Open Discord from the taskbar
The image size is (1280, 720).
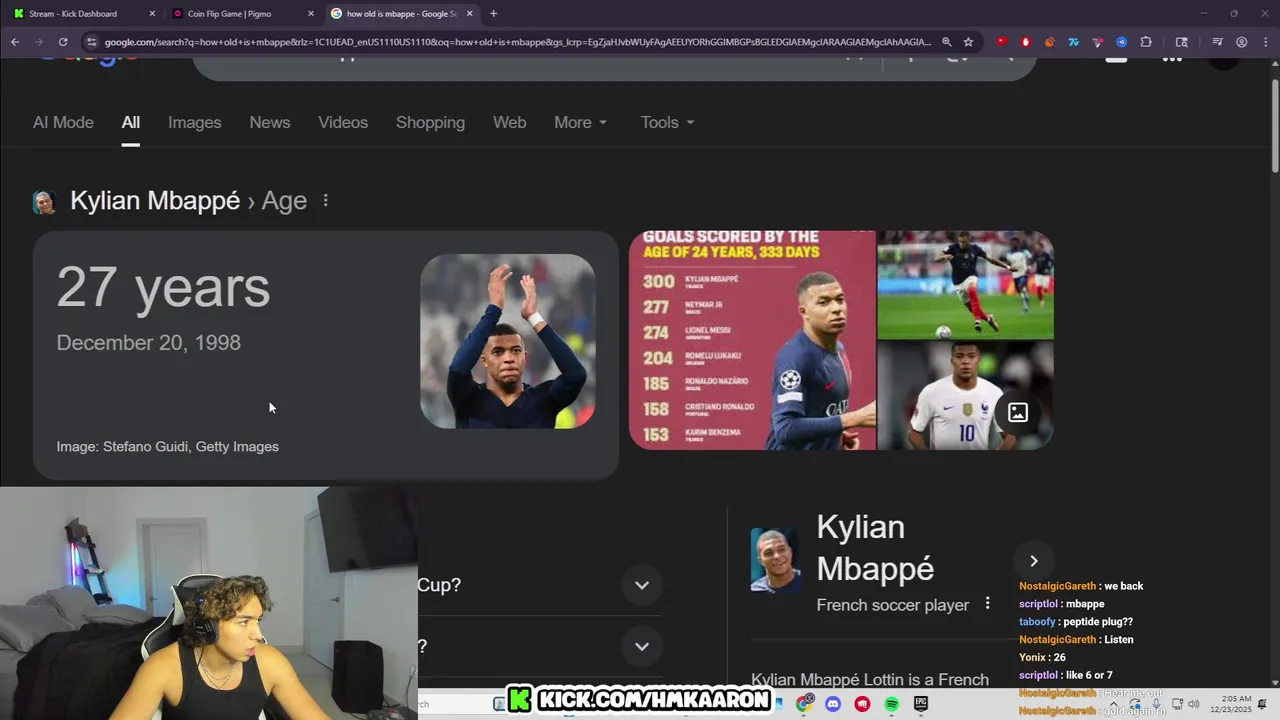833,704
